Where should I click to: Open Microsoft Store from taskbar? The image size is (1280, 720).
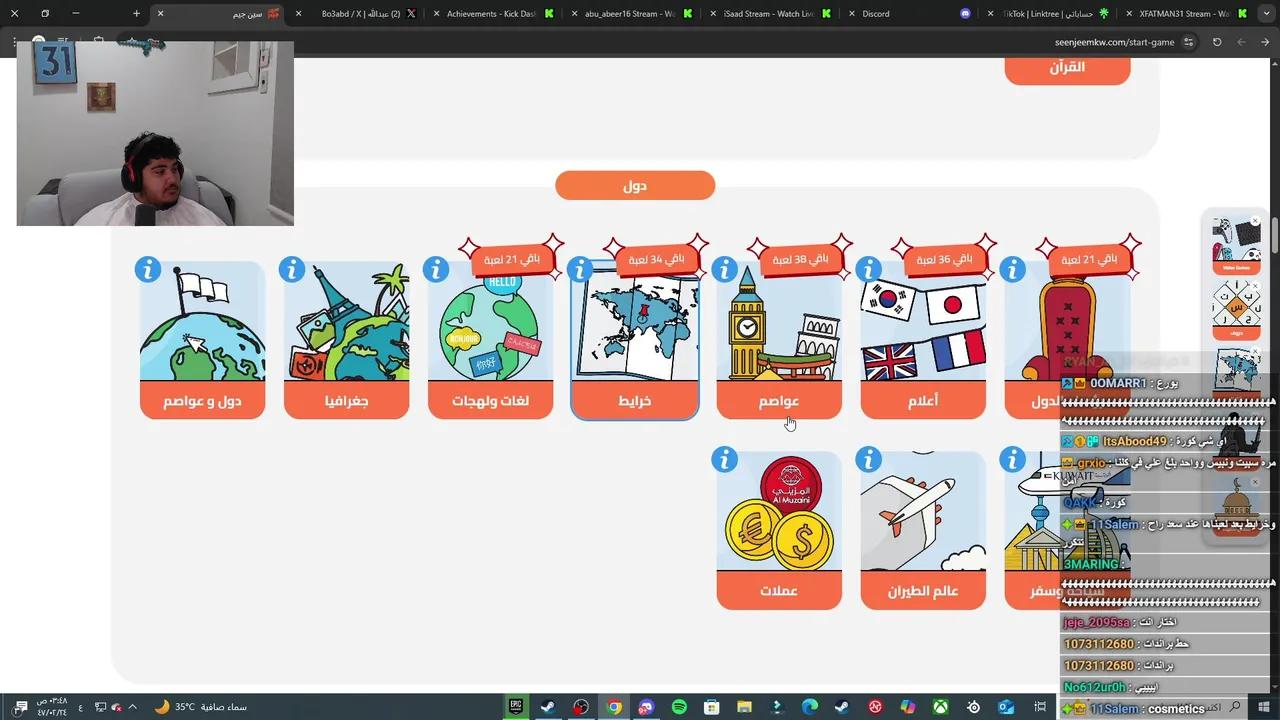click(712, 707)
